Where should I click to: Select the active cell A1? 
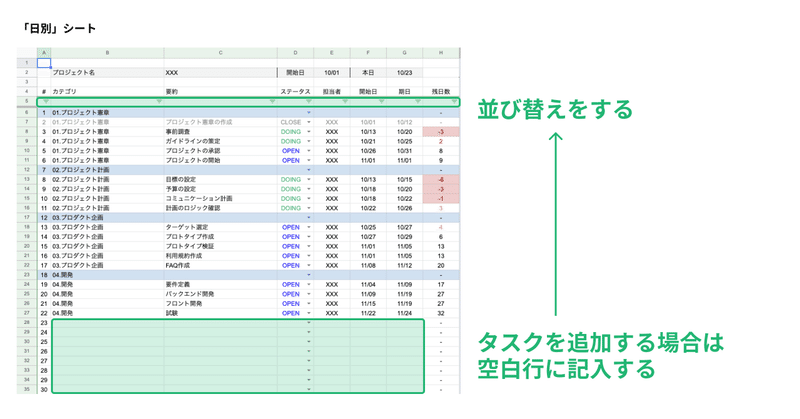point(44,63)
